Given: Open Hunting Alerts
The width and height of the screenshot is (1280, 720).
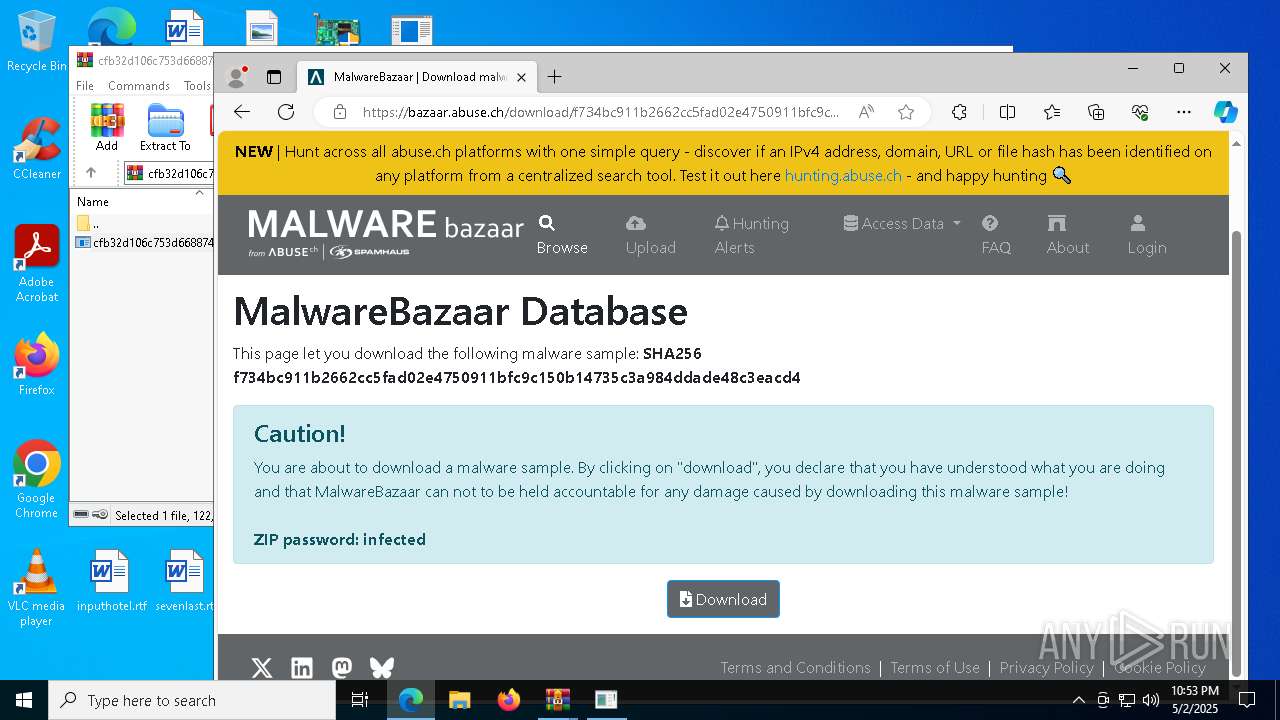Looking at the screenshot, I should coord(752,235).
